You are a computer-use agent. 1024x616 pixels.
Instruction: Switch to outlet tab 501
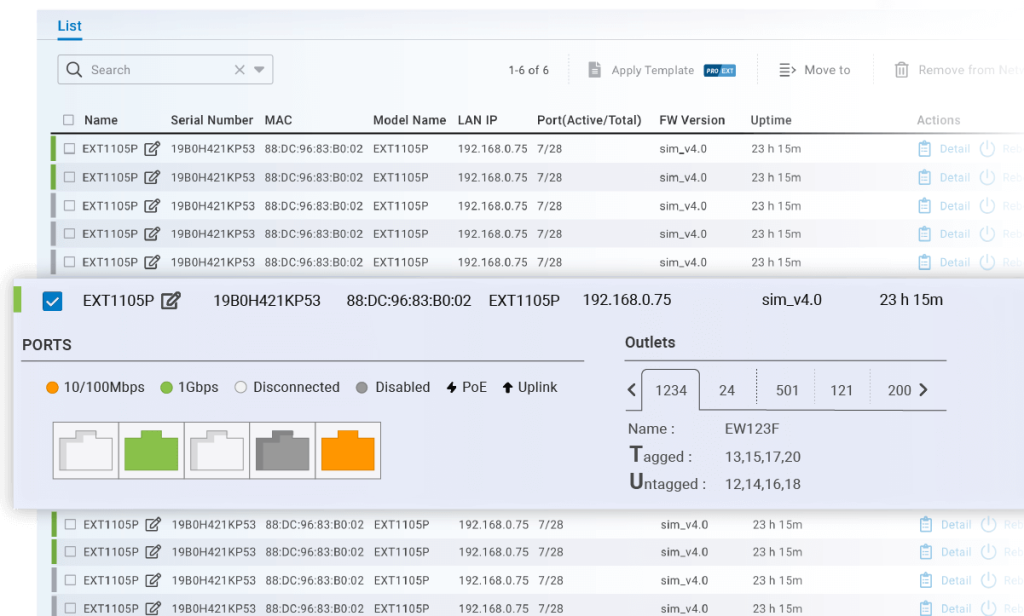coord(787,390)
